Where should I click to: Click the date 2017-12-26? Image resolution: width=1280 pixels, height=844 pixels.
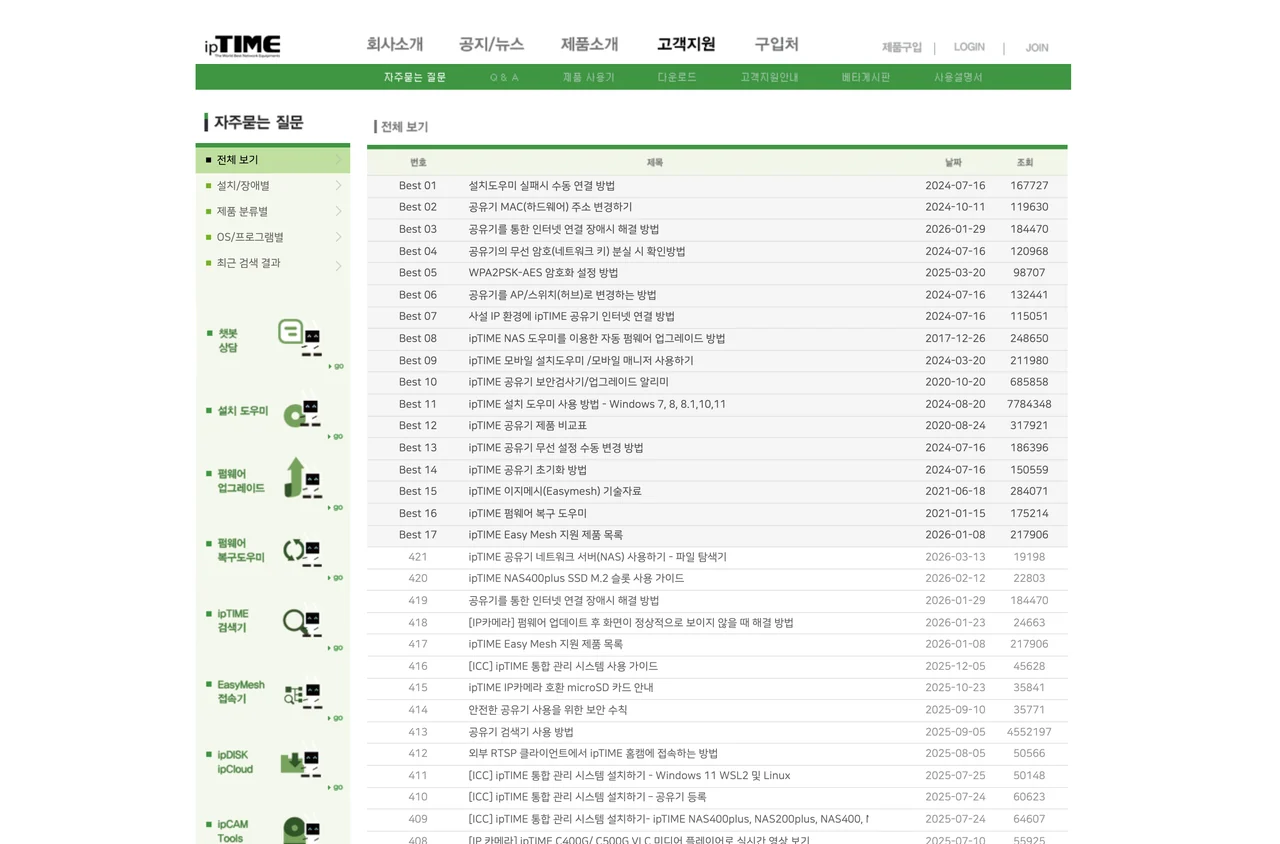click(955, 339)
